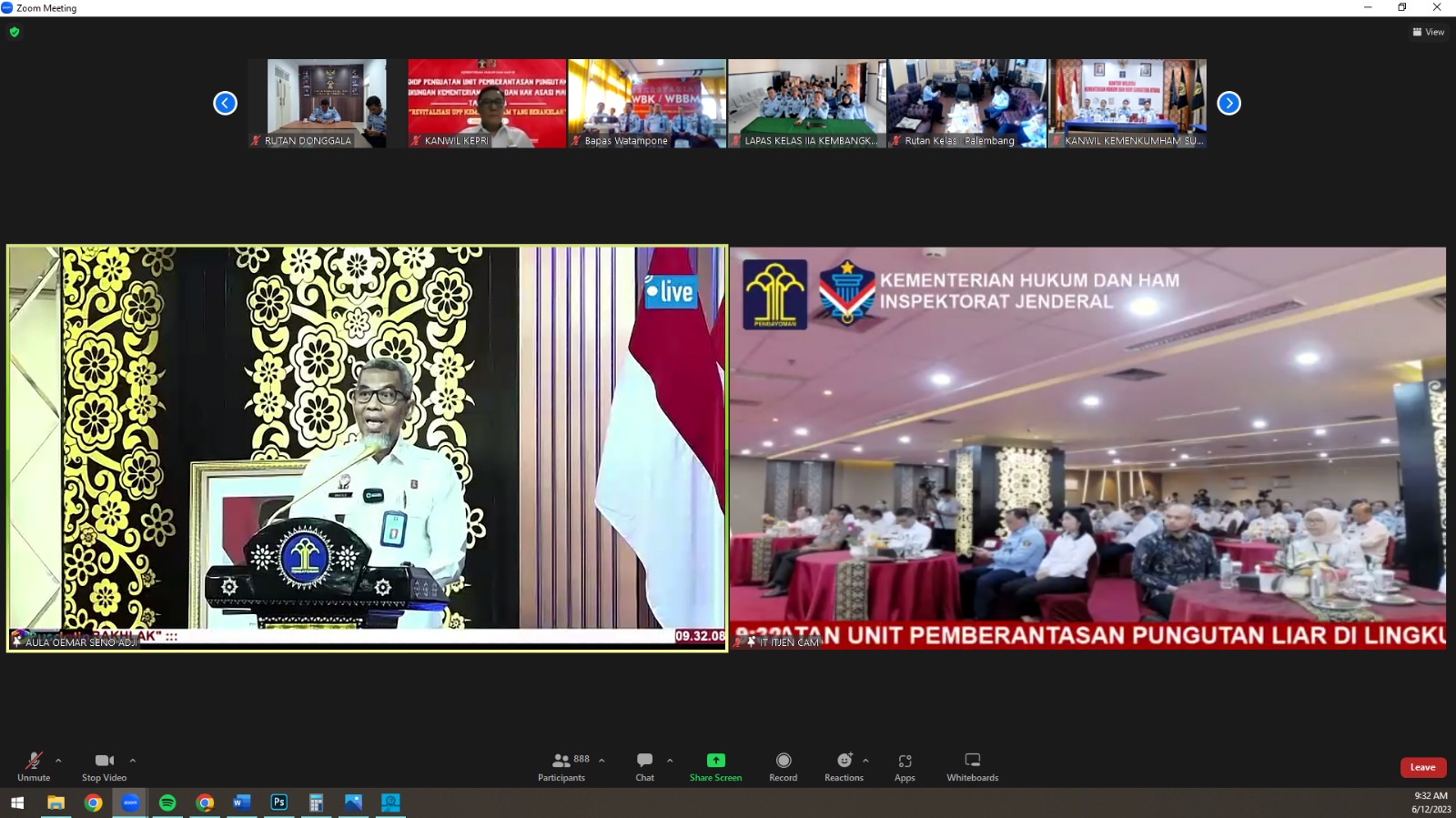The image size is (1456, 818).
Task: Open the Chat panel
Action: pyautogui.click(x=644, y=766)
